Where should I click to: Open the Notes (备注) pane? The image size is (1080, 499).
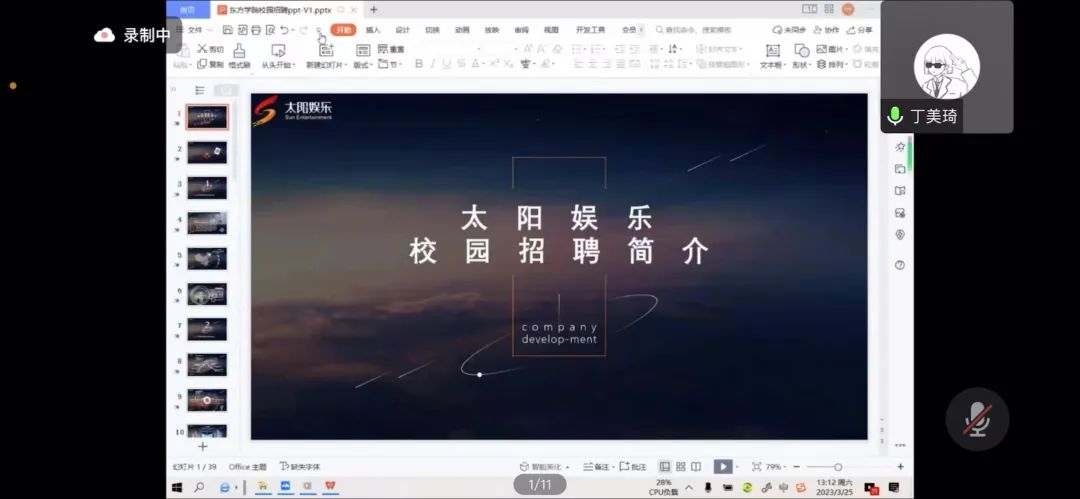[x=596, y=467]
